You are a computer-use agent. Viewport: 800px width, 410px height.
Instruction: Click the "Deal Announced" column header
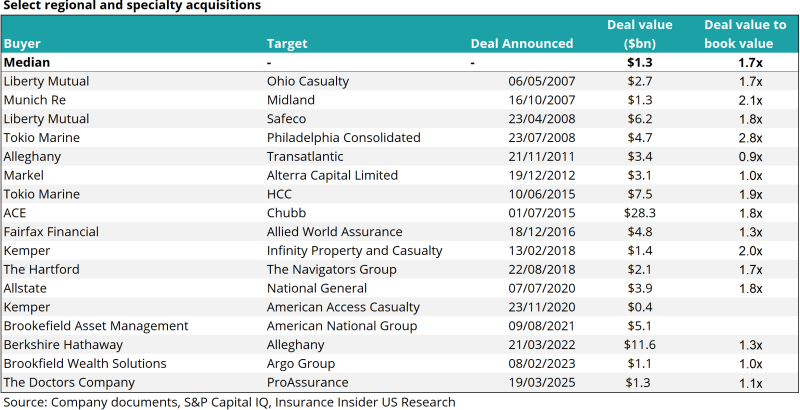point(522,43)
